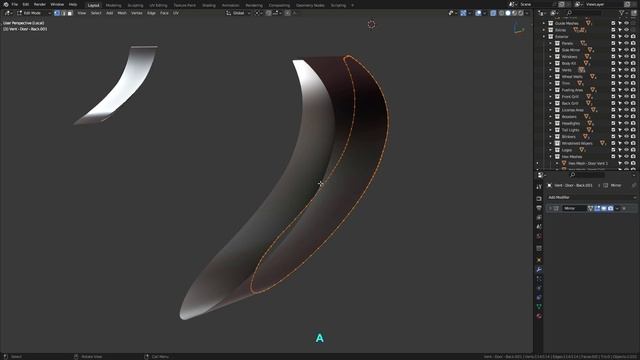This screenshot has width=640, height=360.
Task: Toggle viewport gizmos display
Action: 463,13
